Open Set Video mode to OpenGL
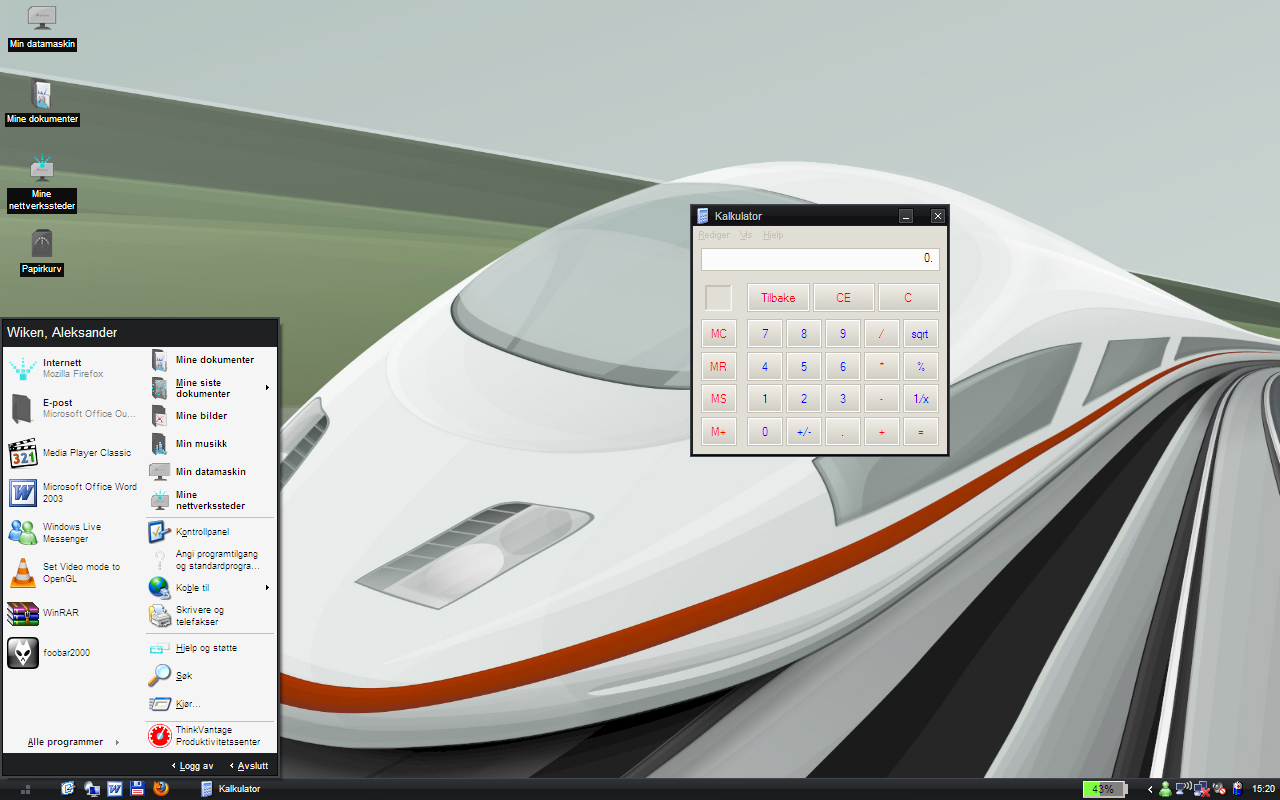 coord(73,573)
